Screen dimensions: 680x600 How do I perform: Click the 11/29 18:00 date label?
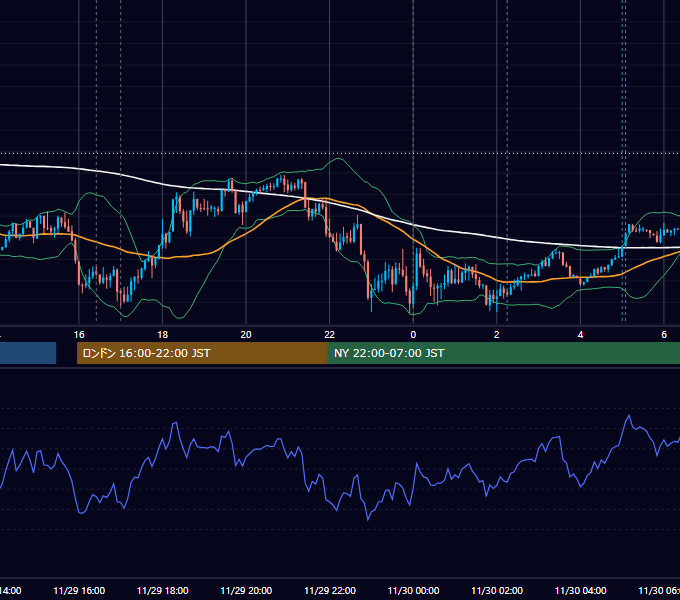pos(163,590)
